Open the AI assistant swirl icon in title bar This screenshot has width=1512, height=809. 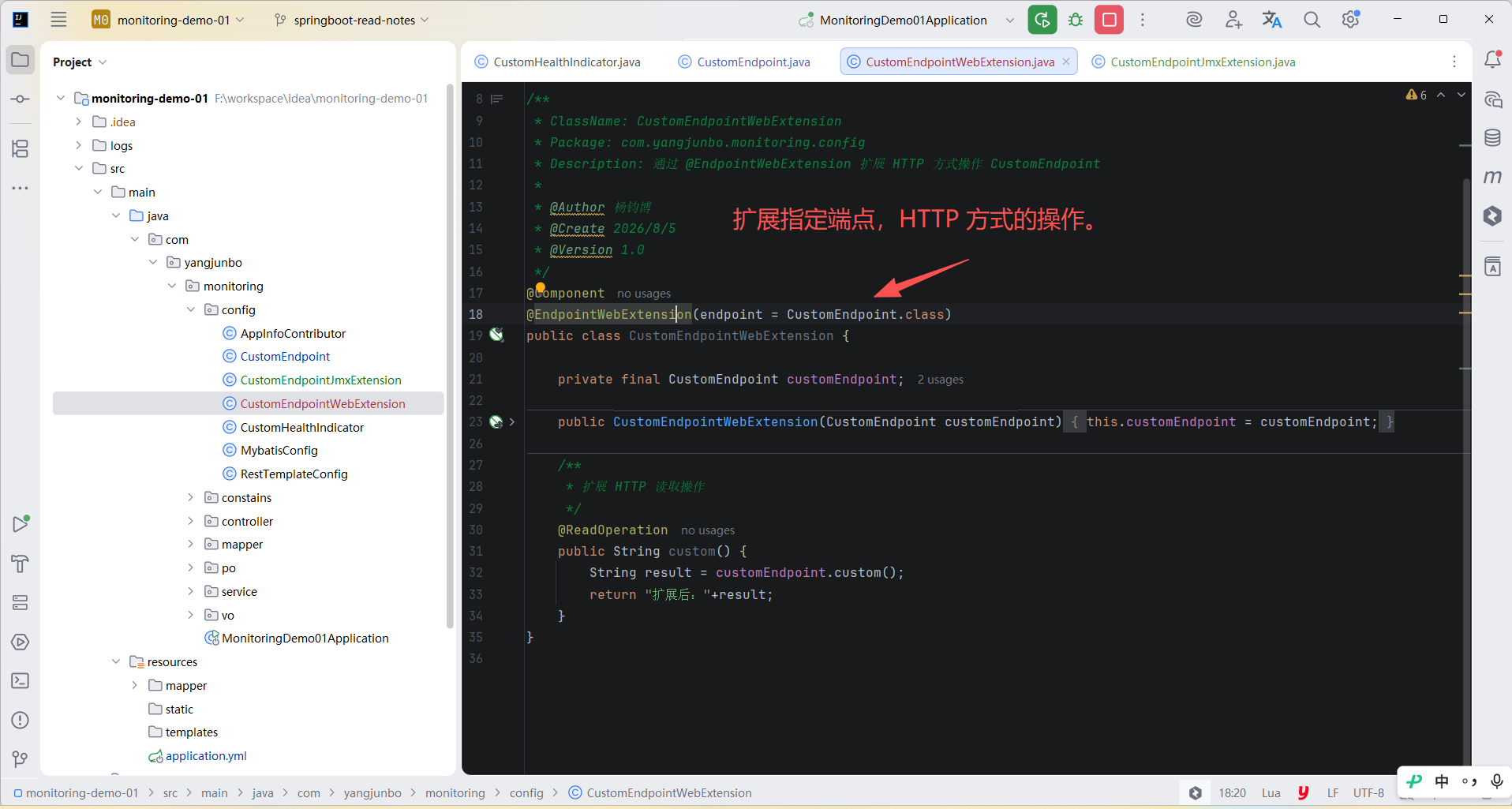(1194, 20)
